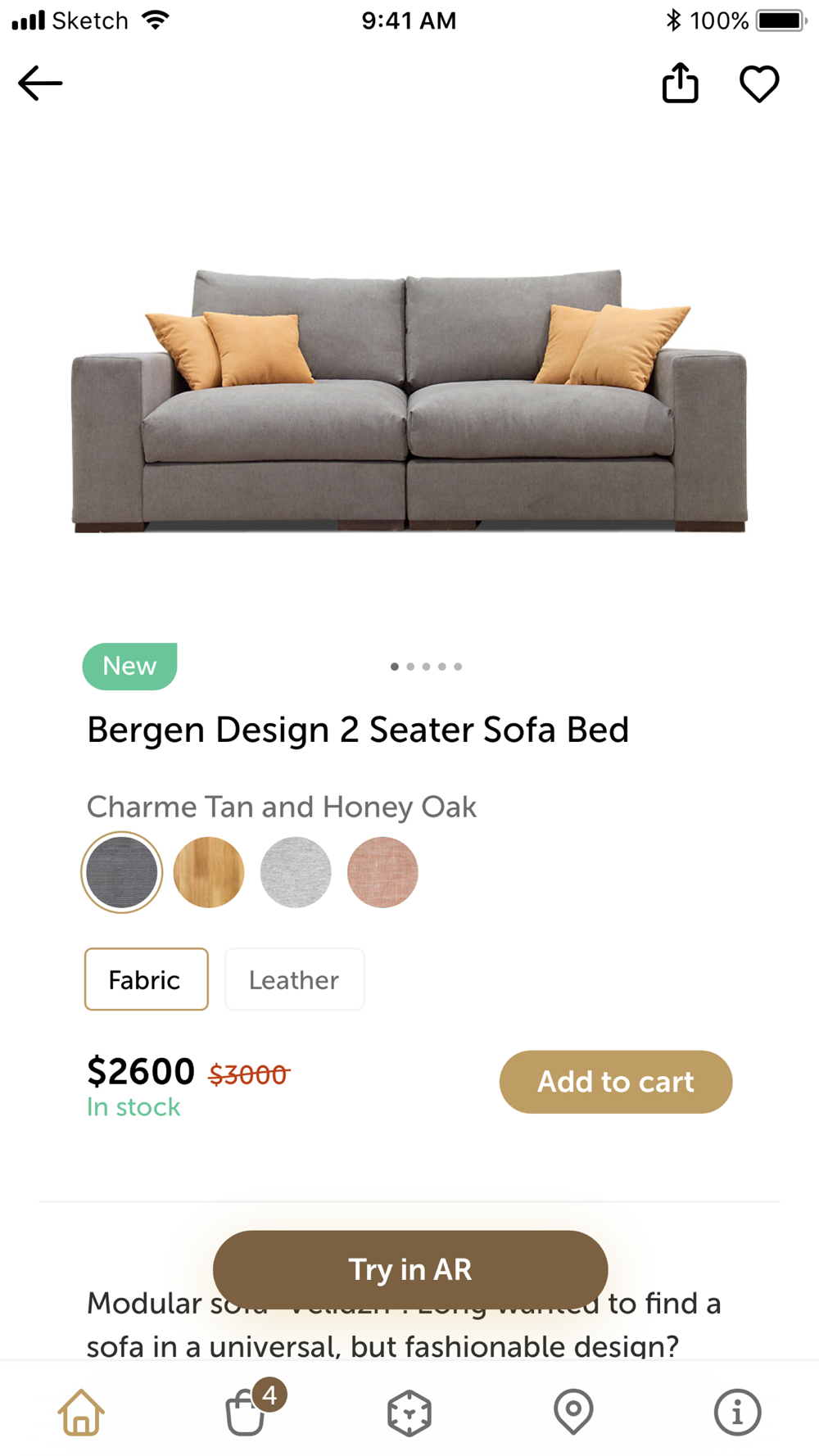Open the info tab icon
Image resolution: width=819 pixels, height=1456 pixels.
coord(737,1412)
